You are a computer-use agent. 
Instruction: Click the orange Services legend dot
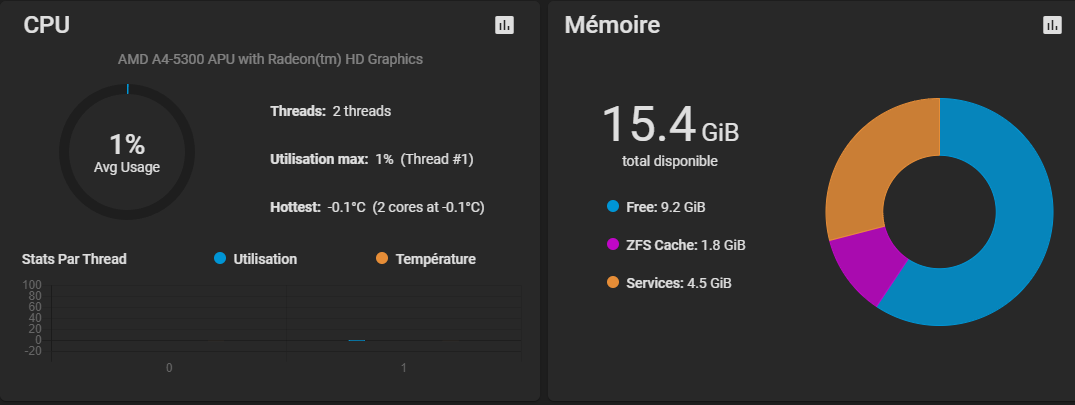click(613, 283)
